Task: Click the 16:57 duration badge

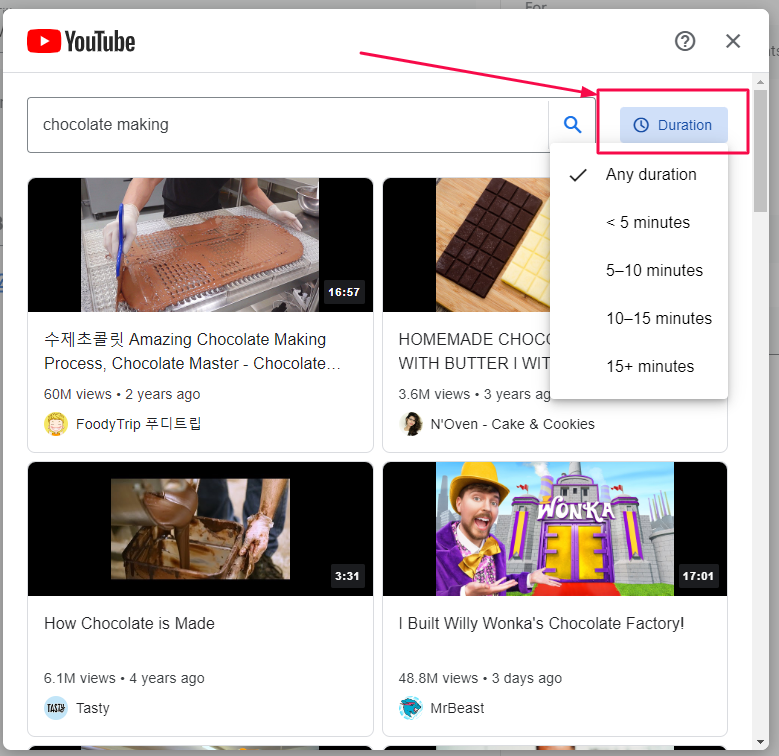Action: click(344, 292)
